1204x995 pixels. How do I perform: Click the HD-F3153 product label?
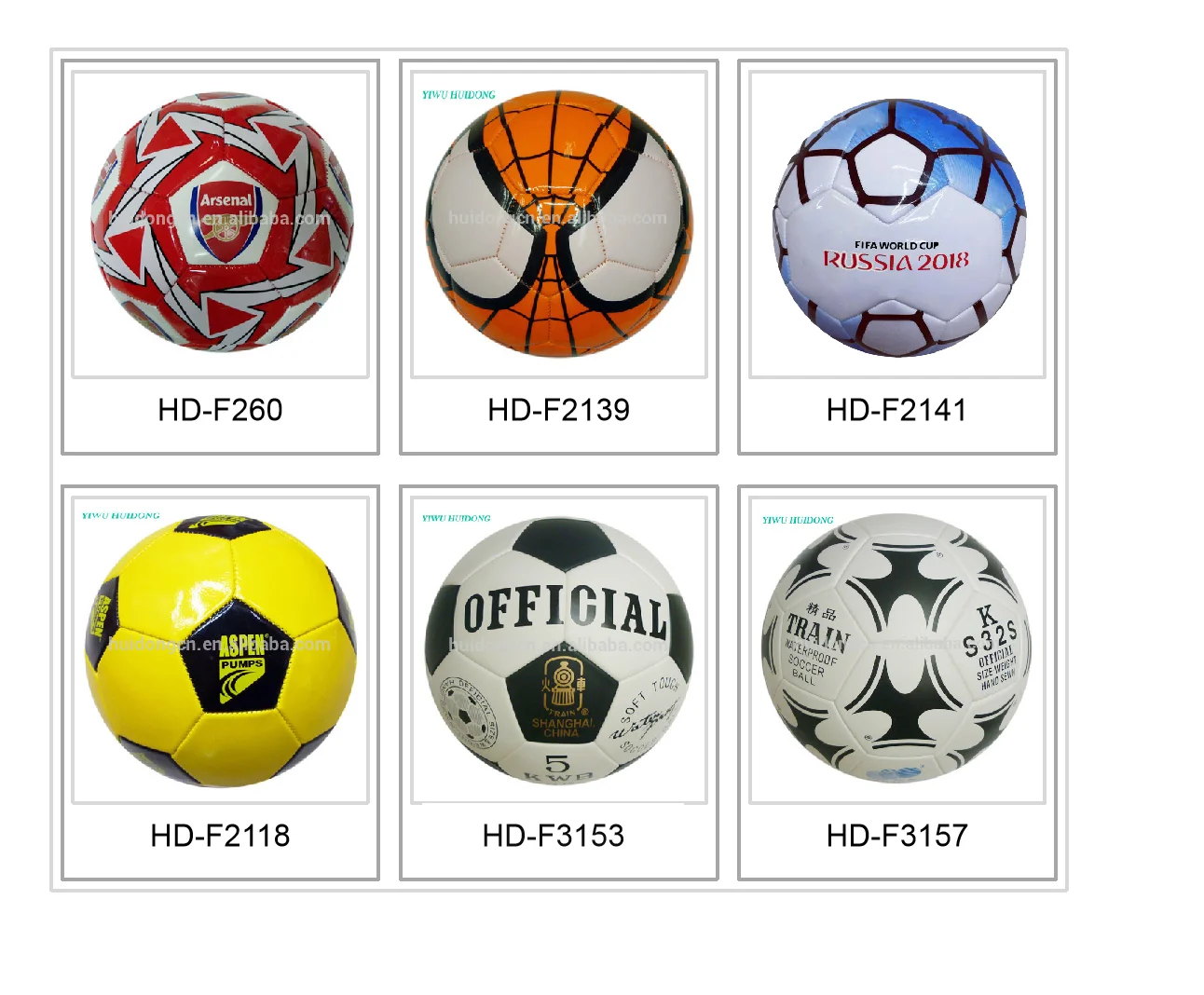(x=554, y=836)
